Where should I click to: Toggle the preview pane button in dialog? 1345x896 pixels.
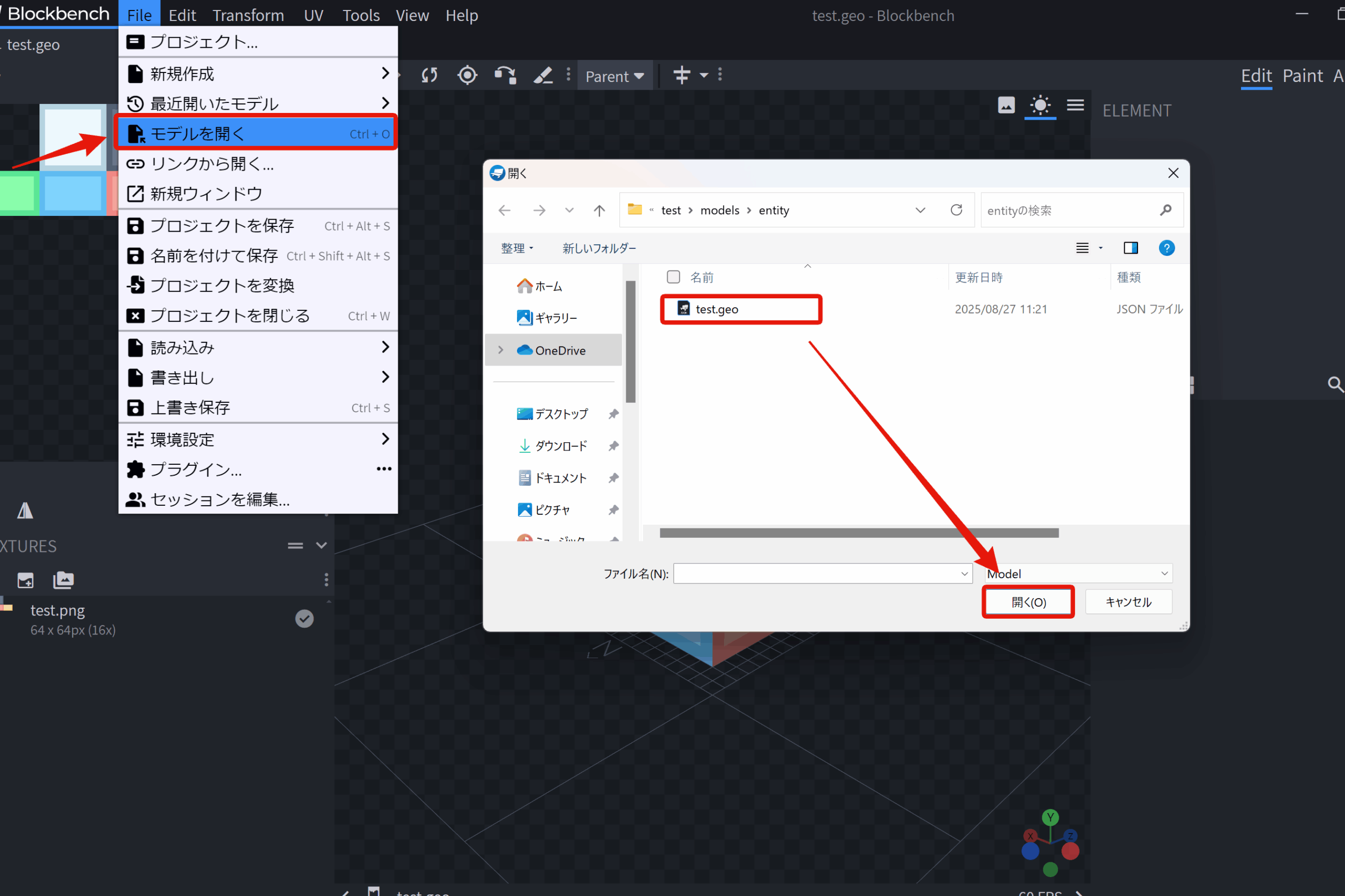click(x=1130, y=248)
